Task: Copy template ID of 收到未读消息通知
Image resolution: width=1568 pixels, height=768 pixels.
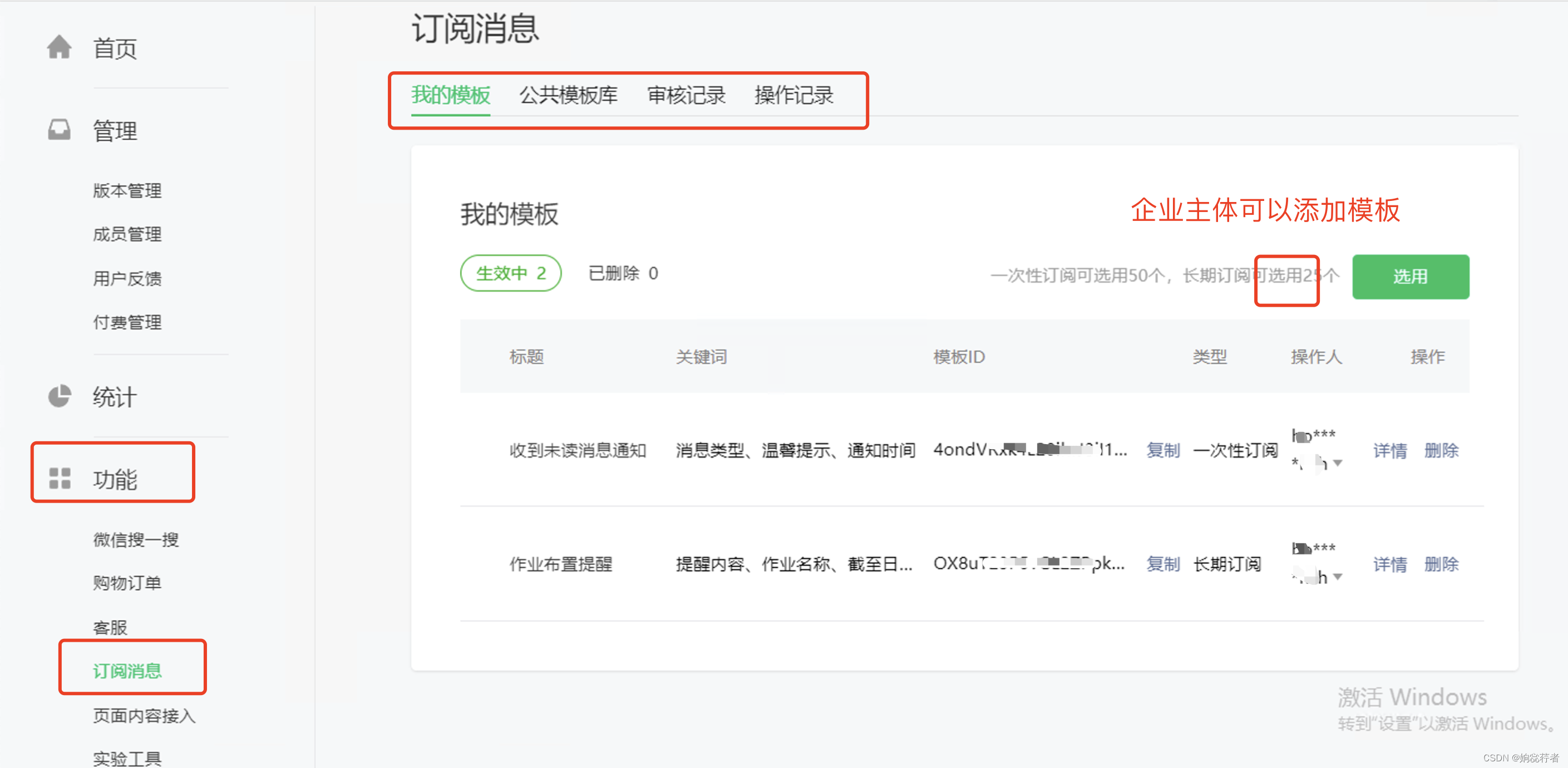Action: [x=1162, y=450]
